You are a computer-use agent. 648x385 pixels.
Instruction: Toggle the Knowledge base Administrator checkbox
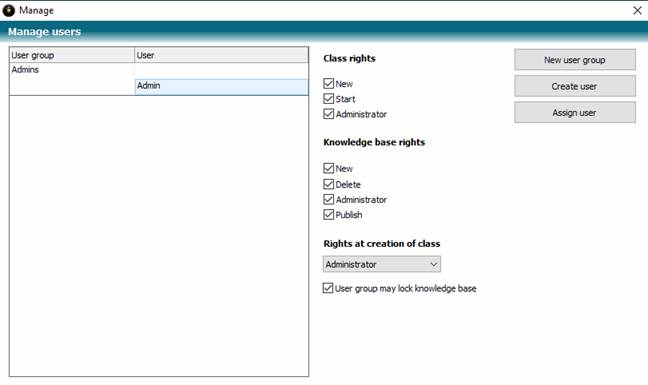(329, 200)
